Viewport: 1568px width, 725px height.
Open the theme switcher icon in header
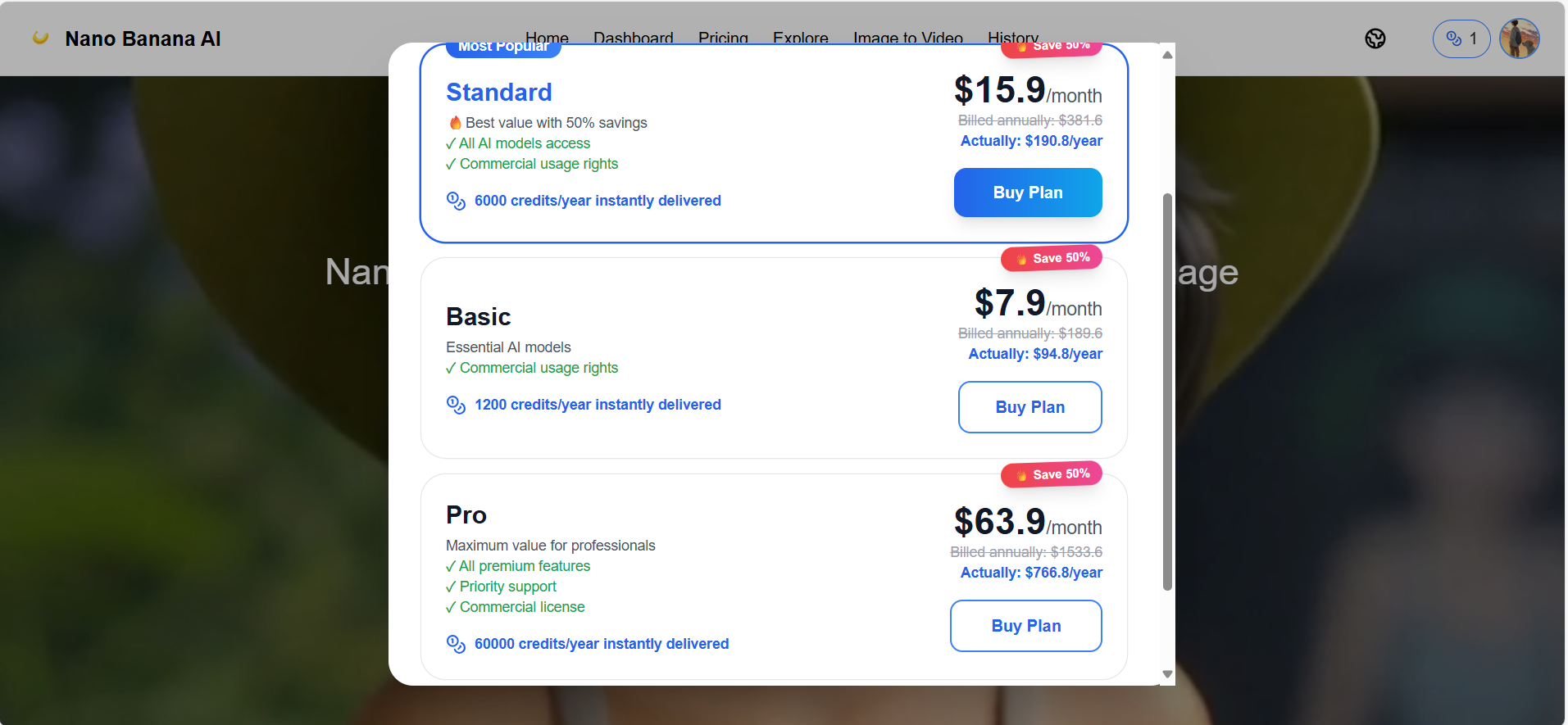point(1375,39)
